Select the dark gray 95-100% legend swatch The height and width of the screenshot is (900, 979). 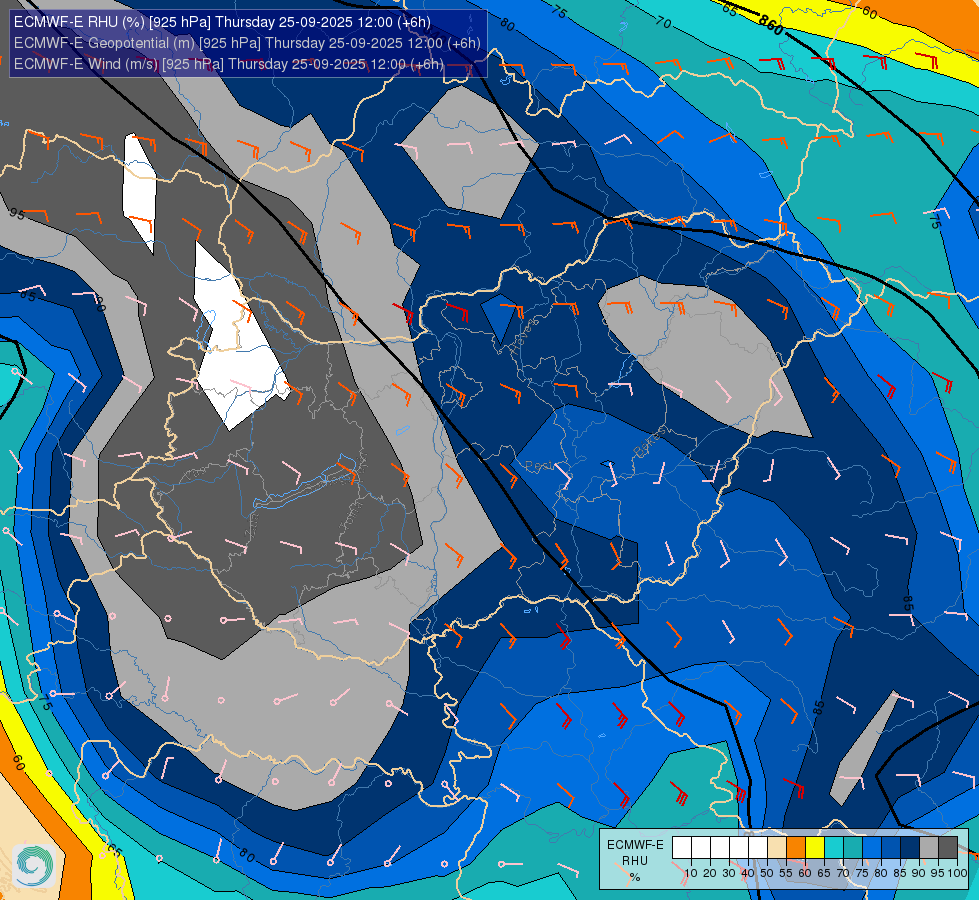(x=948, y=848)
